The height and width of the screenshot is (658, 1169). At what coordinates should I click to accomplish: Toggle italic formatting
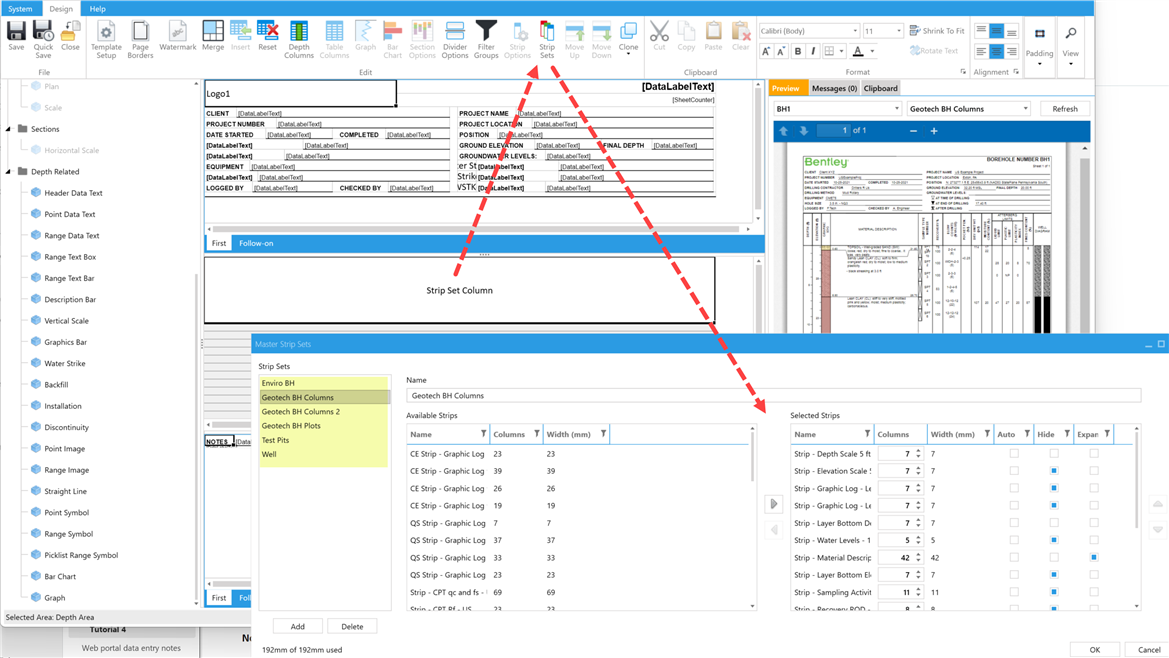tap(813, 51)
